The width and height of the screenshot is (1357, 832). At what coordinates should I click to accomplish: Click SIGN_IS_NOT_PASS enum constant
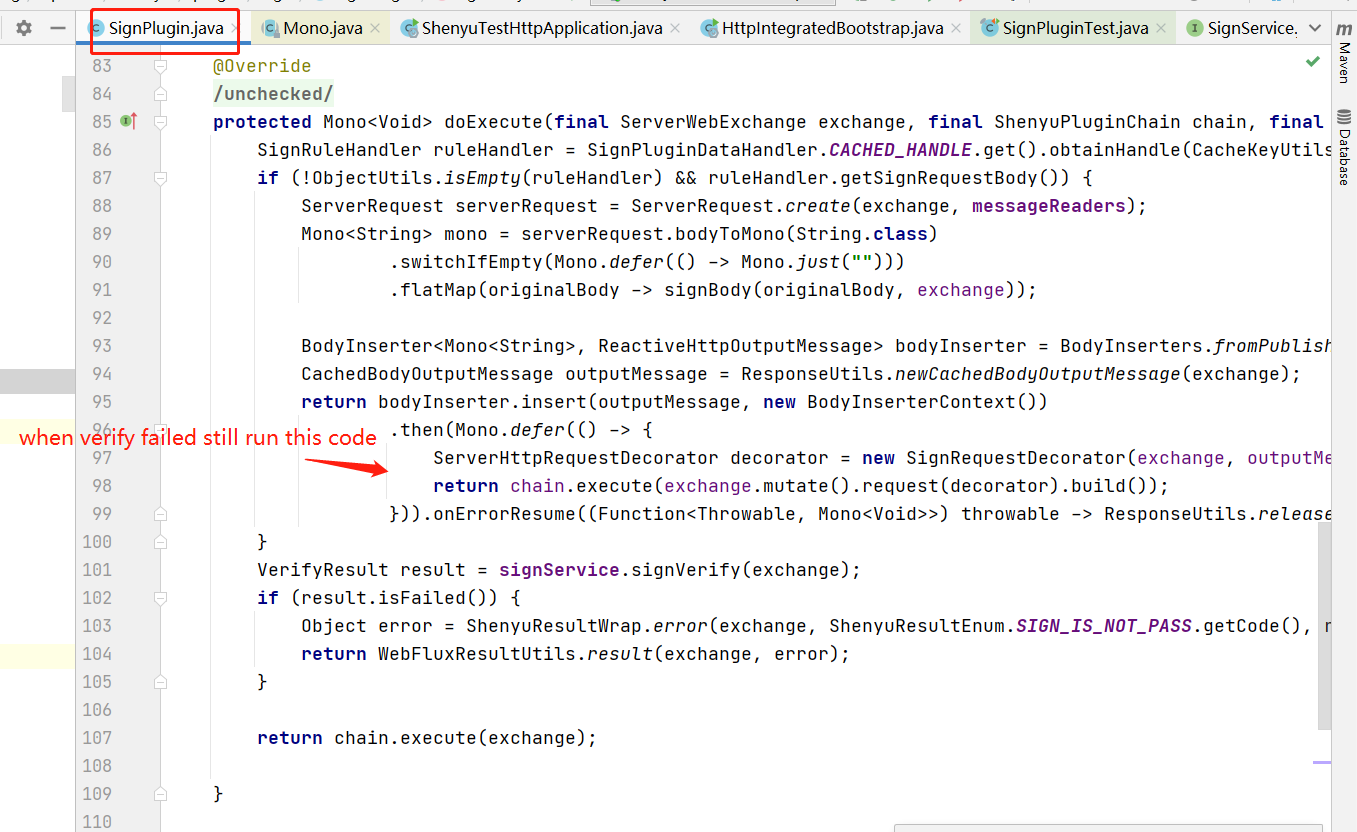pos(1104,626)
